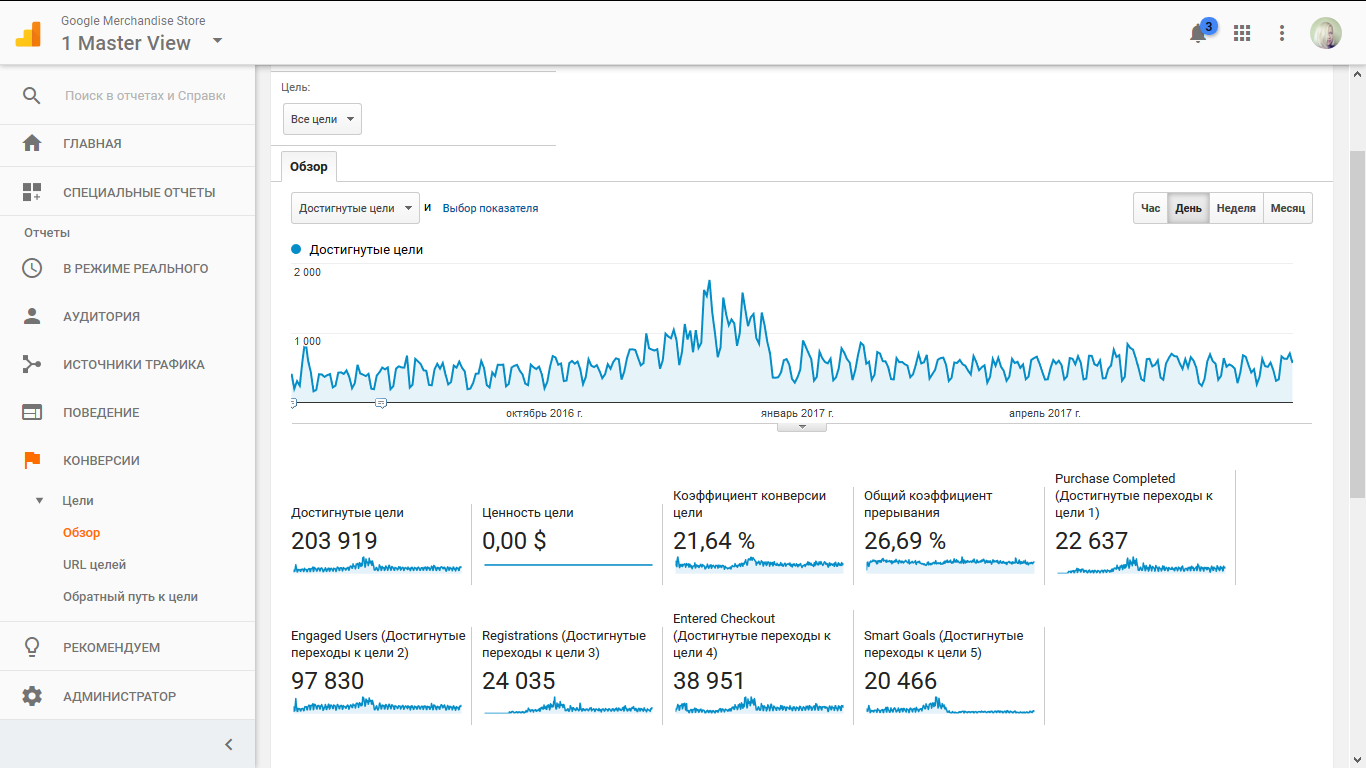This screenshot has width=1366, height=768.
Task: Toggle chart granularity to Месяц
Action: tap(1287, 208)
